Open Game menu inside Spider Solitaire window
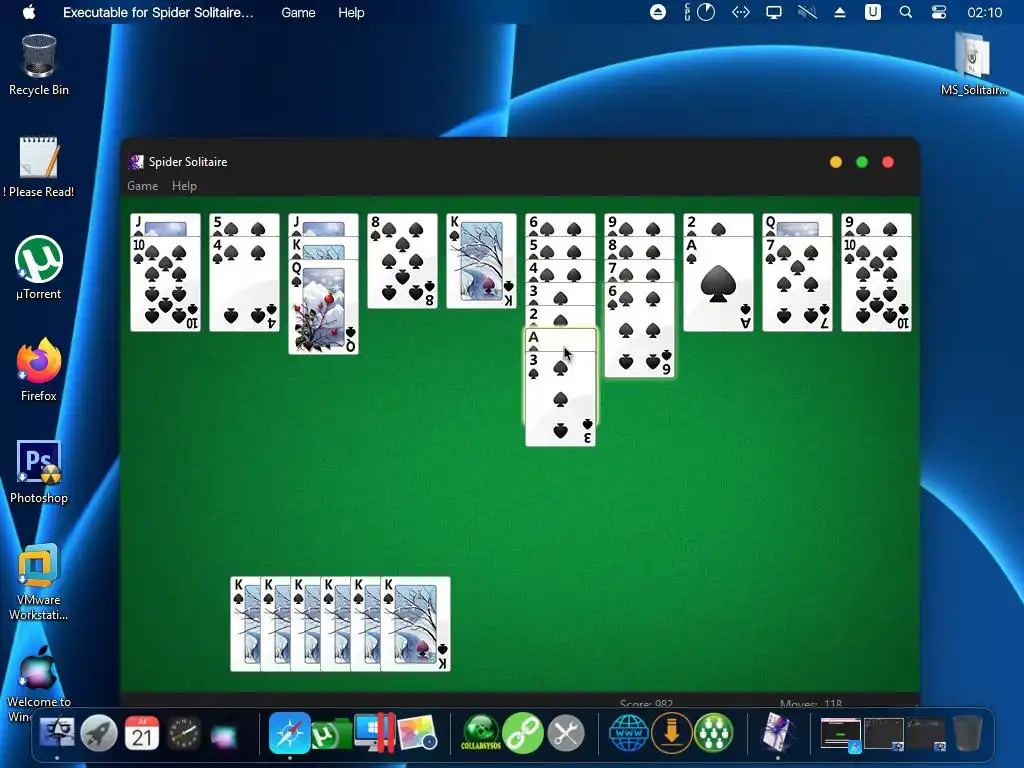1024x768 pixels. click(142, 186)
